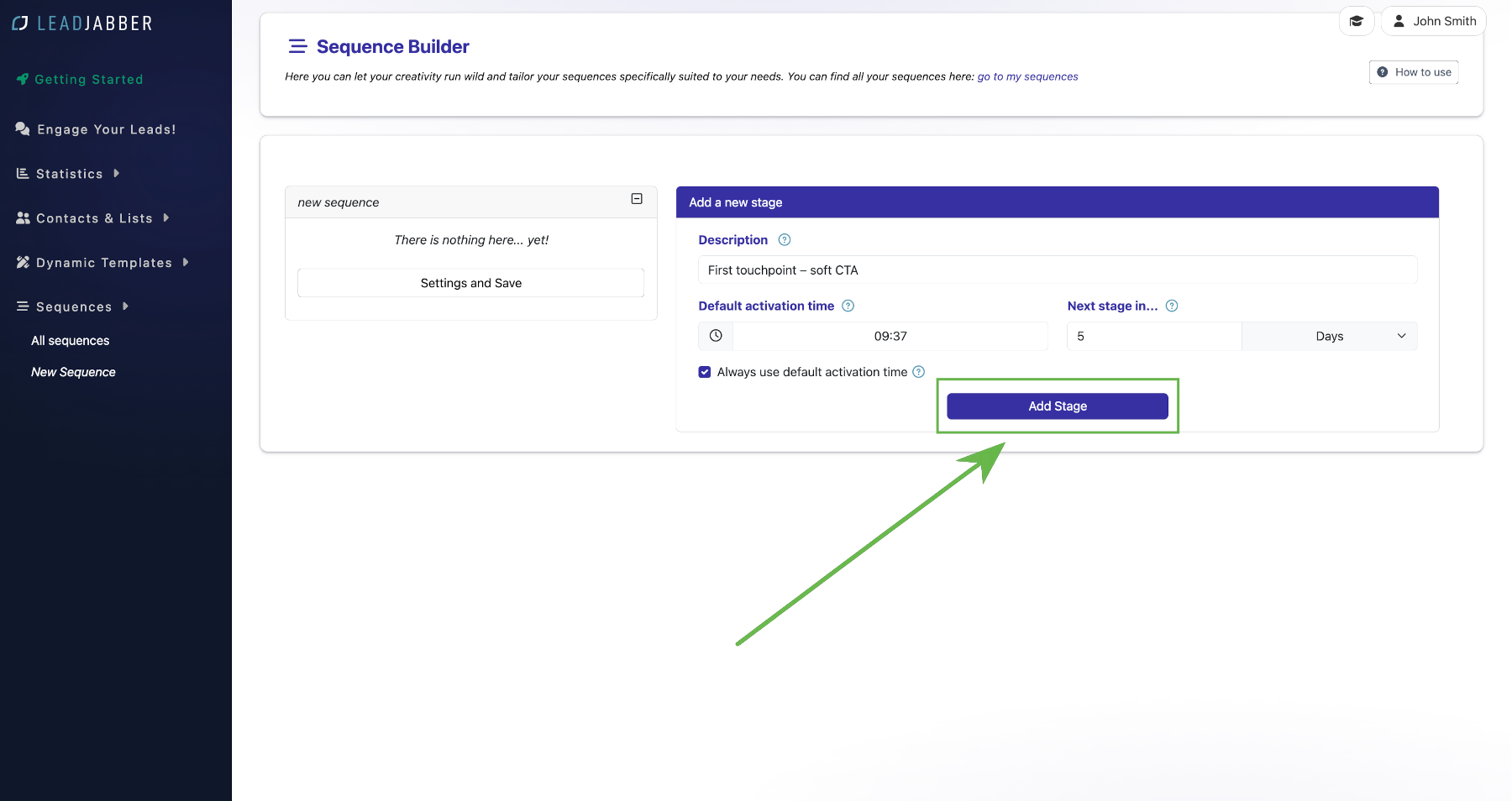Screen dimensions: 1512x801
Task: Uncheck Always use default activation time
Action: (x=705, y=372)
